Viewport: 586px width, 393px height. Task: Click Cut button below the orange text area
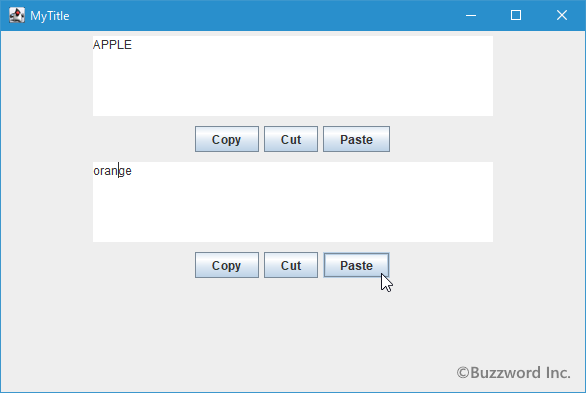291,265
